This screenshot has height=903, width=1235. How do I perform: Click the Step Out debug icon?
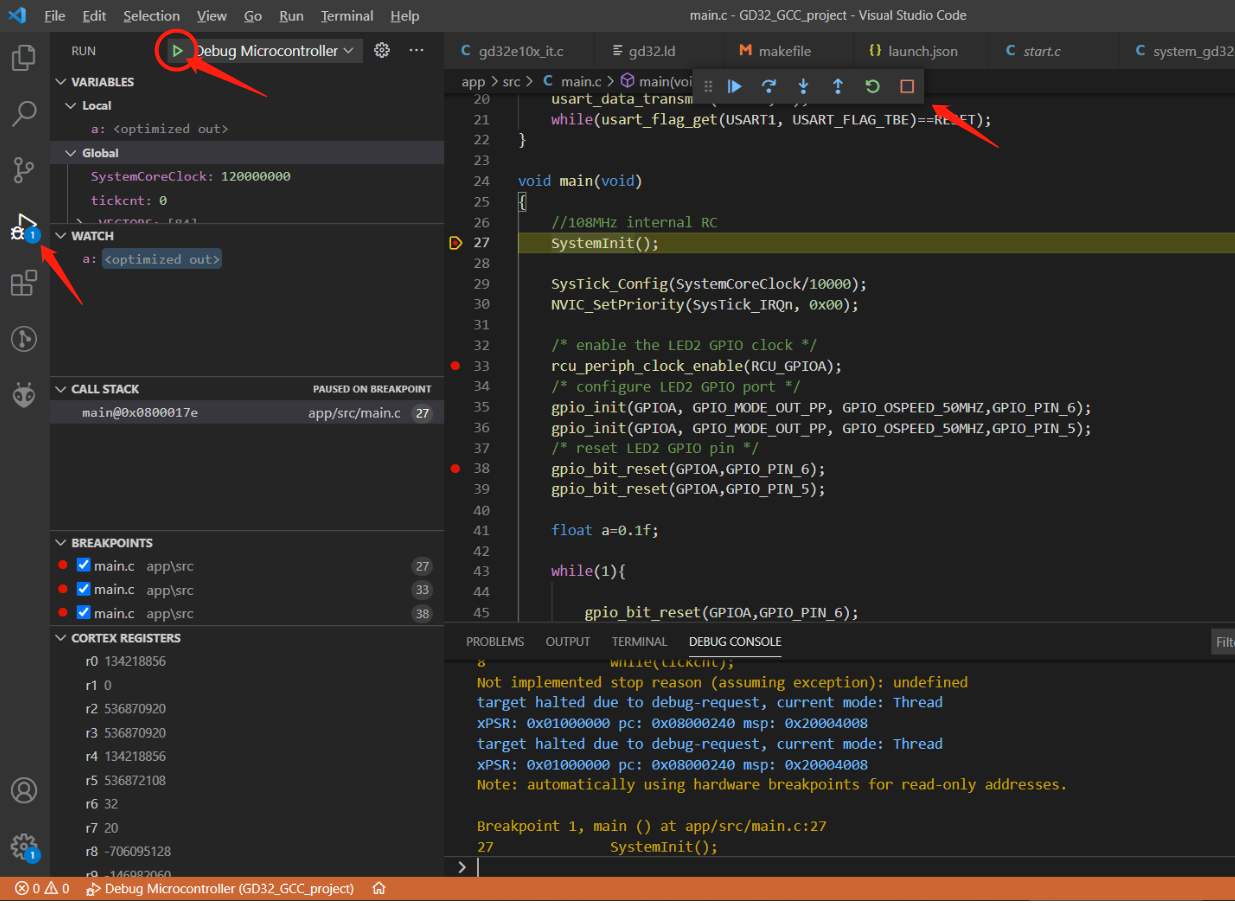point(838,87)
